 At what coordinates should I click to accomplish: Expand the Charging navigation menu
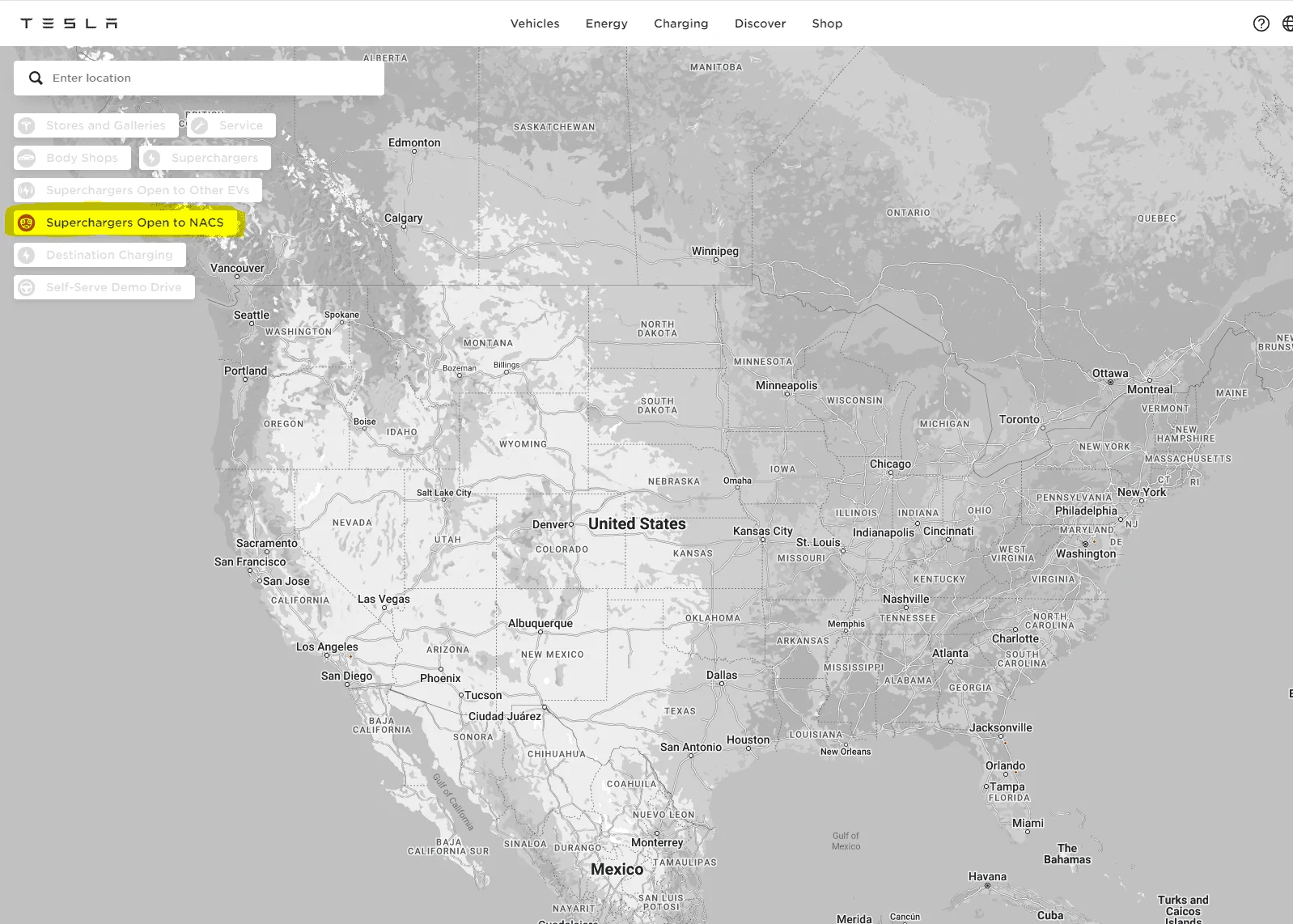point(680,23)
